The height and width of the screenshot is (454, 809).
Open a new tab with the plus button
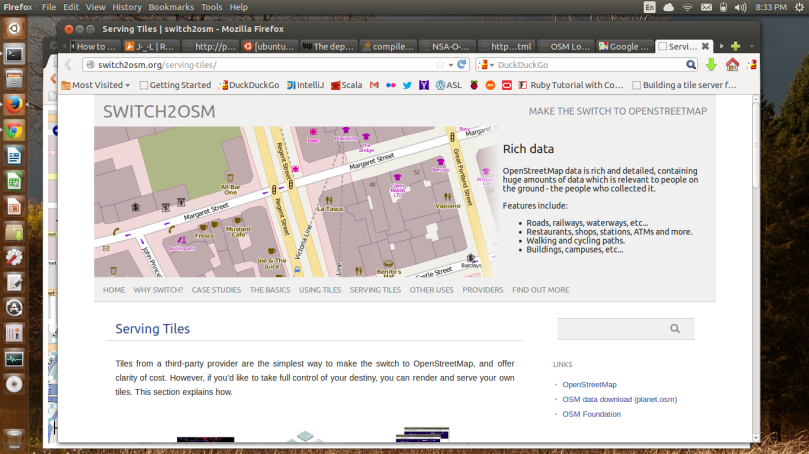tap(736, 46)
